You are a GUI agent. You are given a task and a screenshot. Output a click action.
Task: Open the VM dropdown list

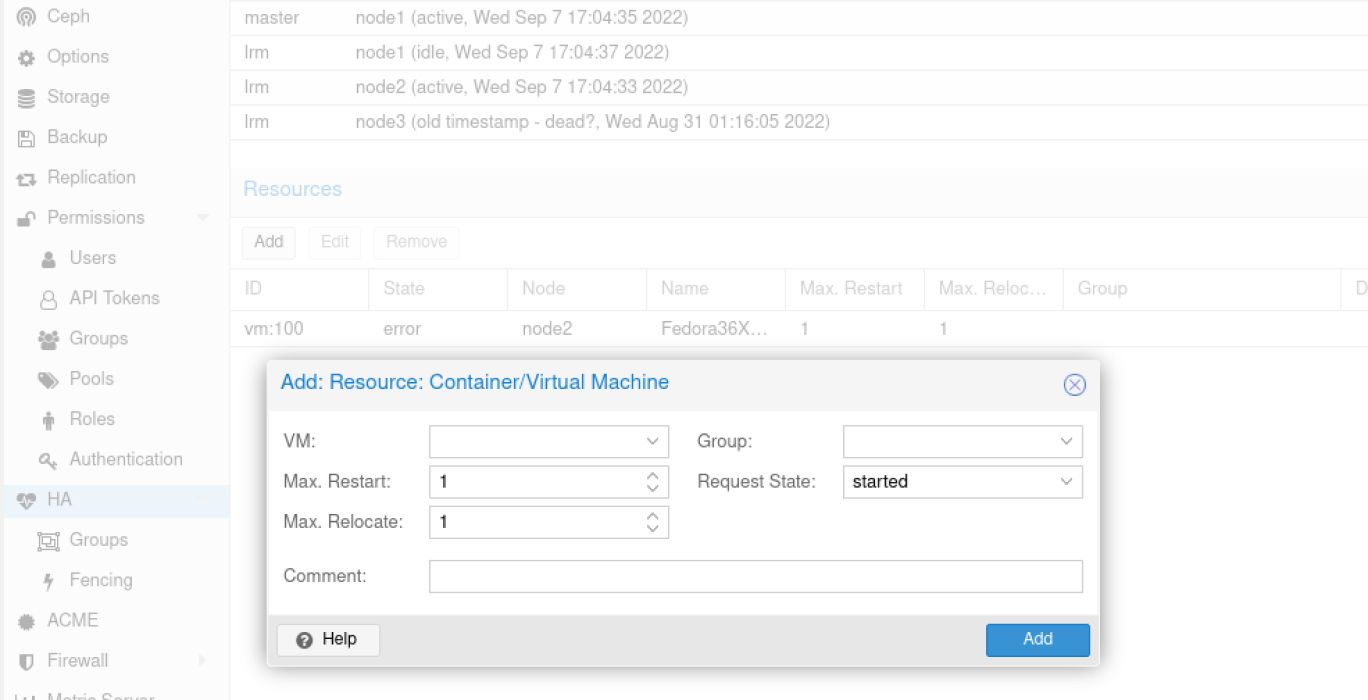652,441
